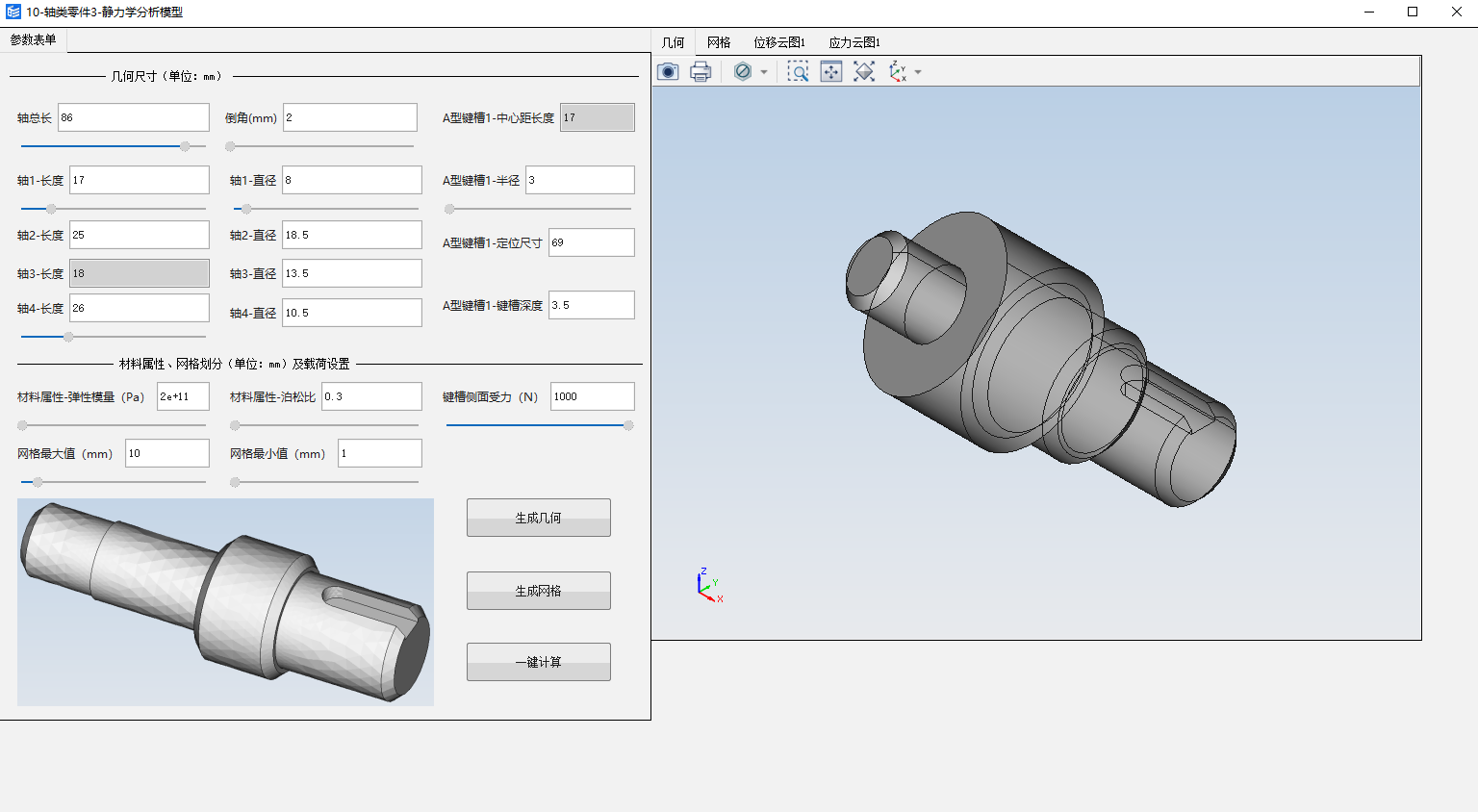Open the 位移云图1 tab
The width and height of the screenshot is (1478, 812).
(x=779, y=42)
